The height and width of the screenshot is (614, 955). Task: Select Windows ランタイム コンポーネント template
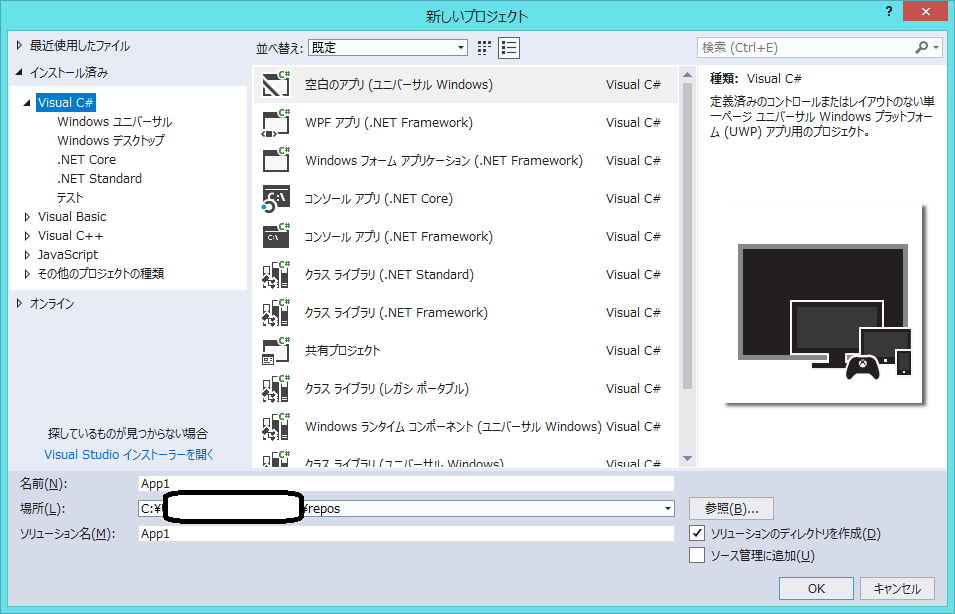coord(465,426)
